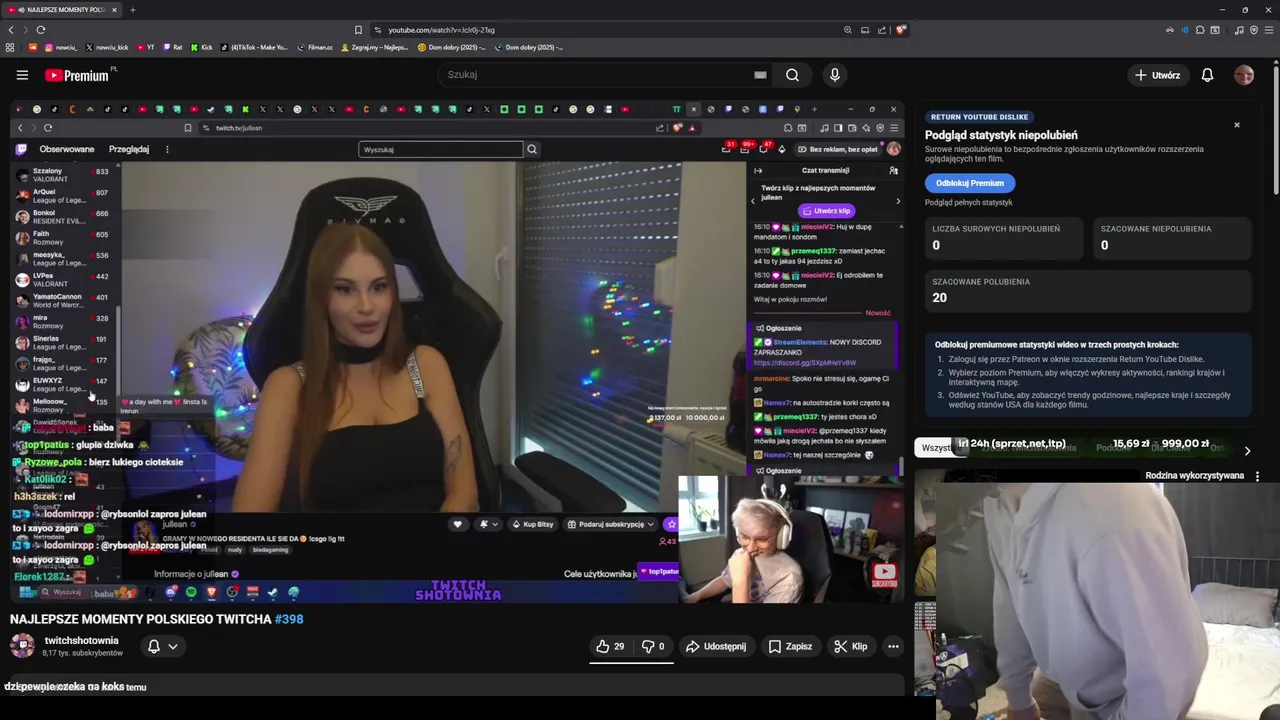Open the Brave Shields lion icon
1280x720 pixels.
(x=900, y=30)
